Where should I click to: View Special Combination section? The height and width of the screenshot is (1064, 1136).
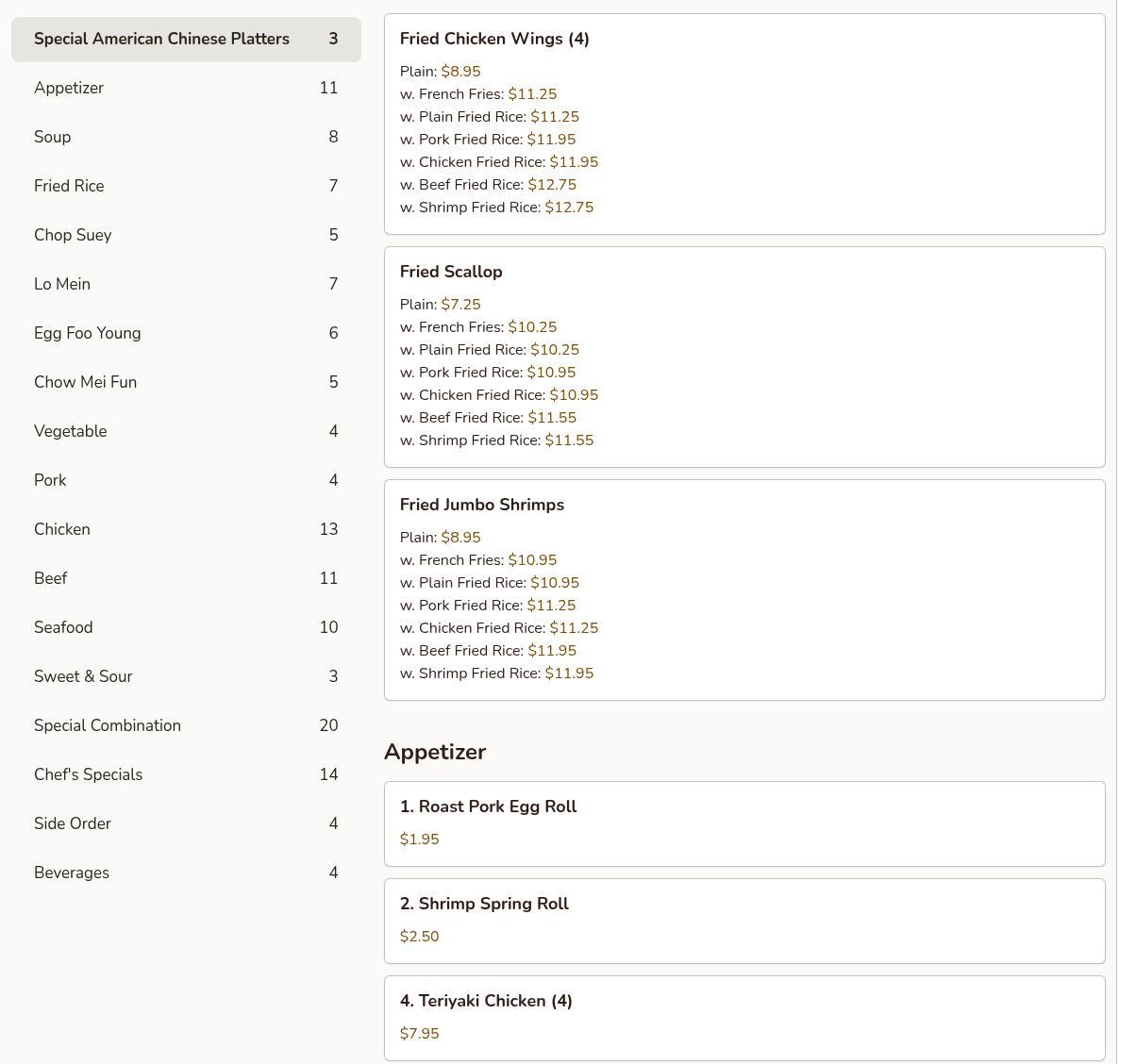point(186,725)
